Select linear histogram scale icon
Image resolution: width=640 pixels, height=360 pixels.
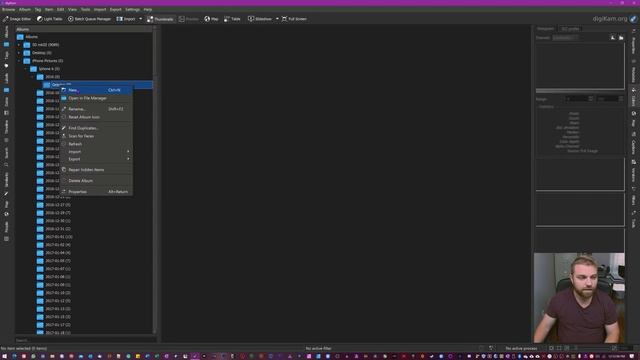click(x=613, y=38)
